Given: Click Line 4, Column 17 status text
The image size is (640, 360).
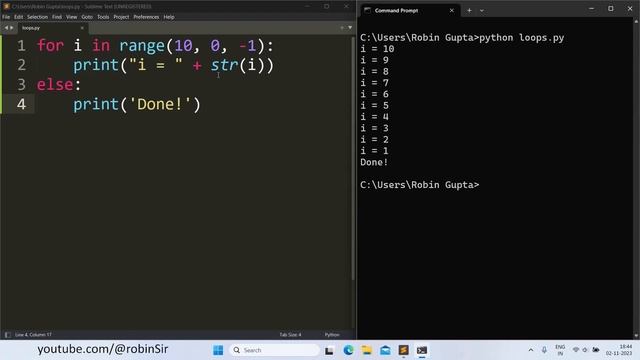Looking at the screenshot, I should point(33,335).
